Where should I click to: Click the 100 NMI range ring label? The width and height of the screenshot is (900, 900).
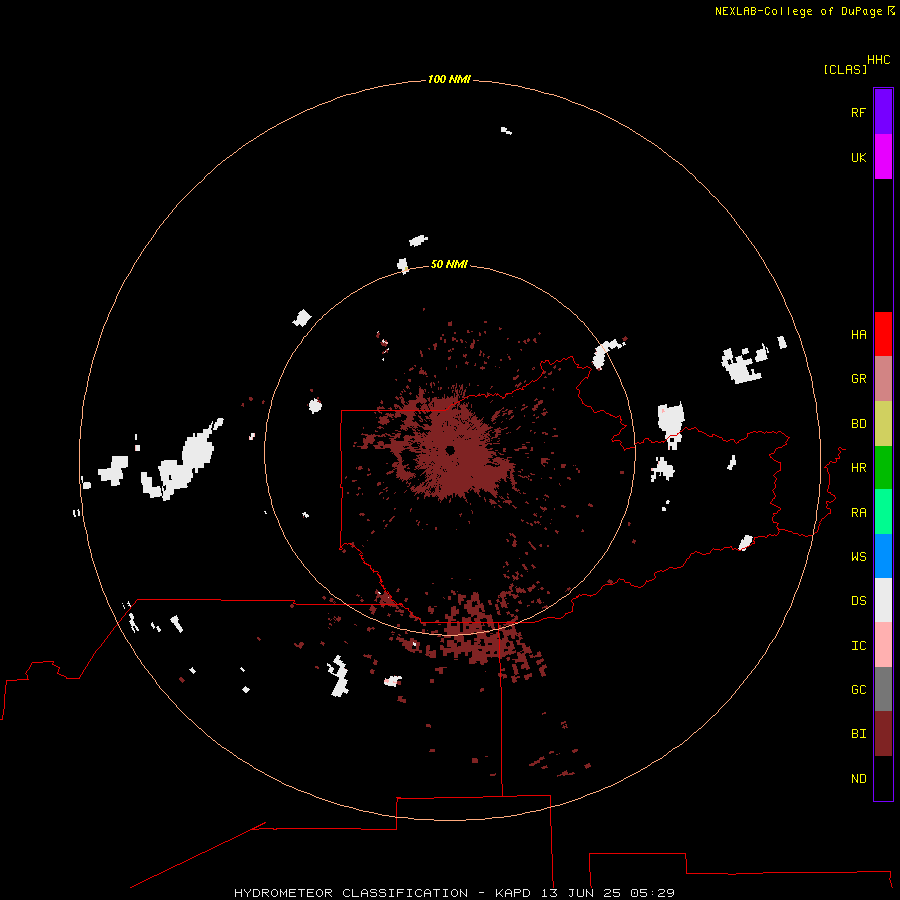[x=449, y=79]
